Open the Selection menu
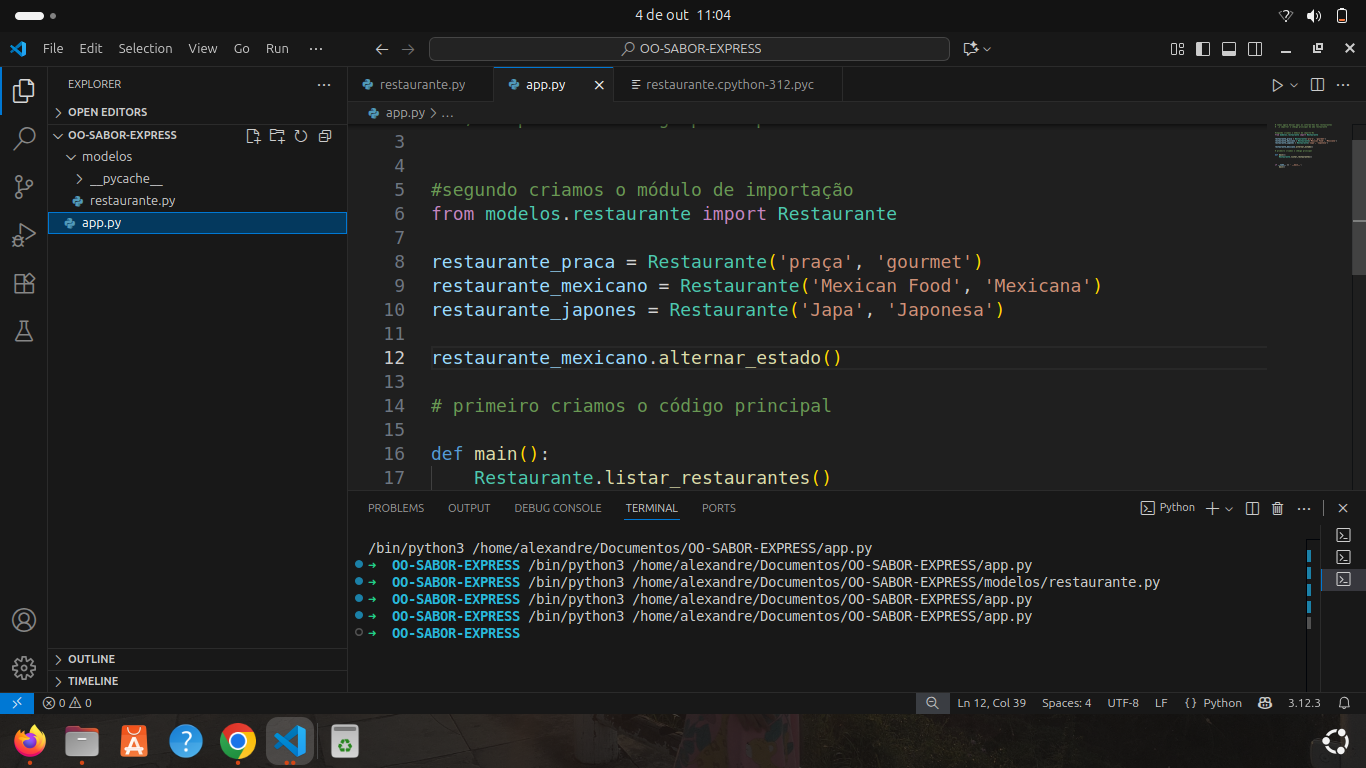The height and width of the screenshot is (768, 1366). pos(145,48)
